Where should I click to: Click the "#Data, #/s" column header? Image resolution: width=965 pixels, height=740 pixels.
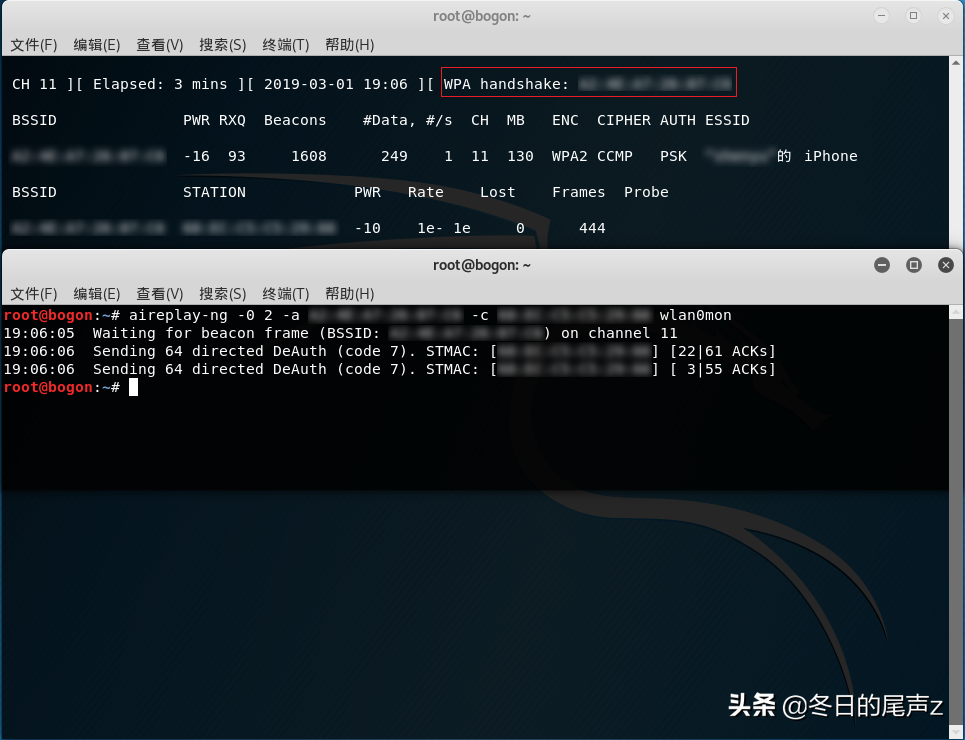(x=407, y=121)
